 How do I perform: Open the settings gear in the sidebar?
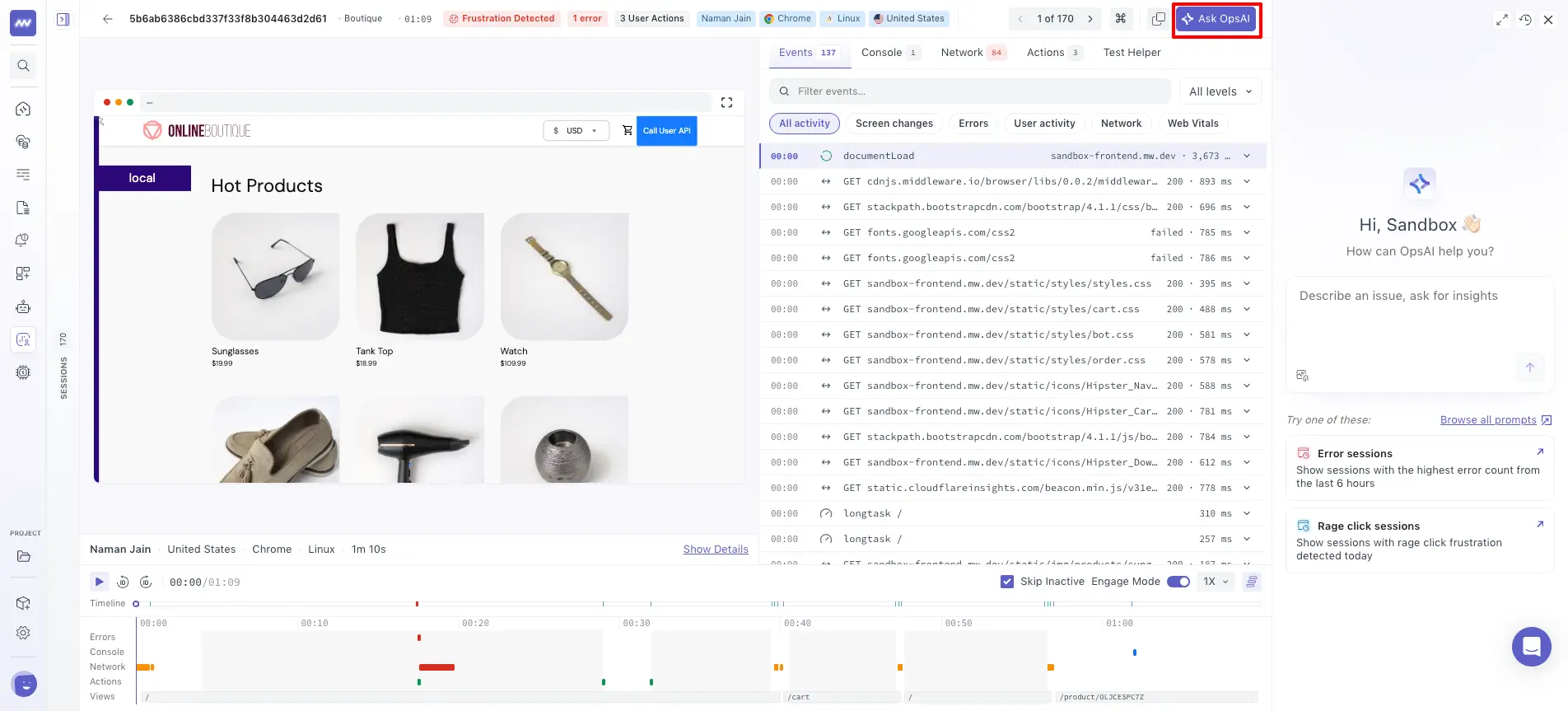[23, 633]
